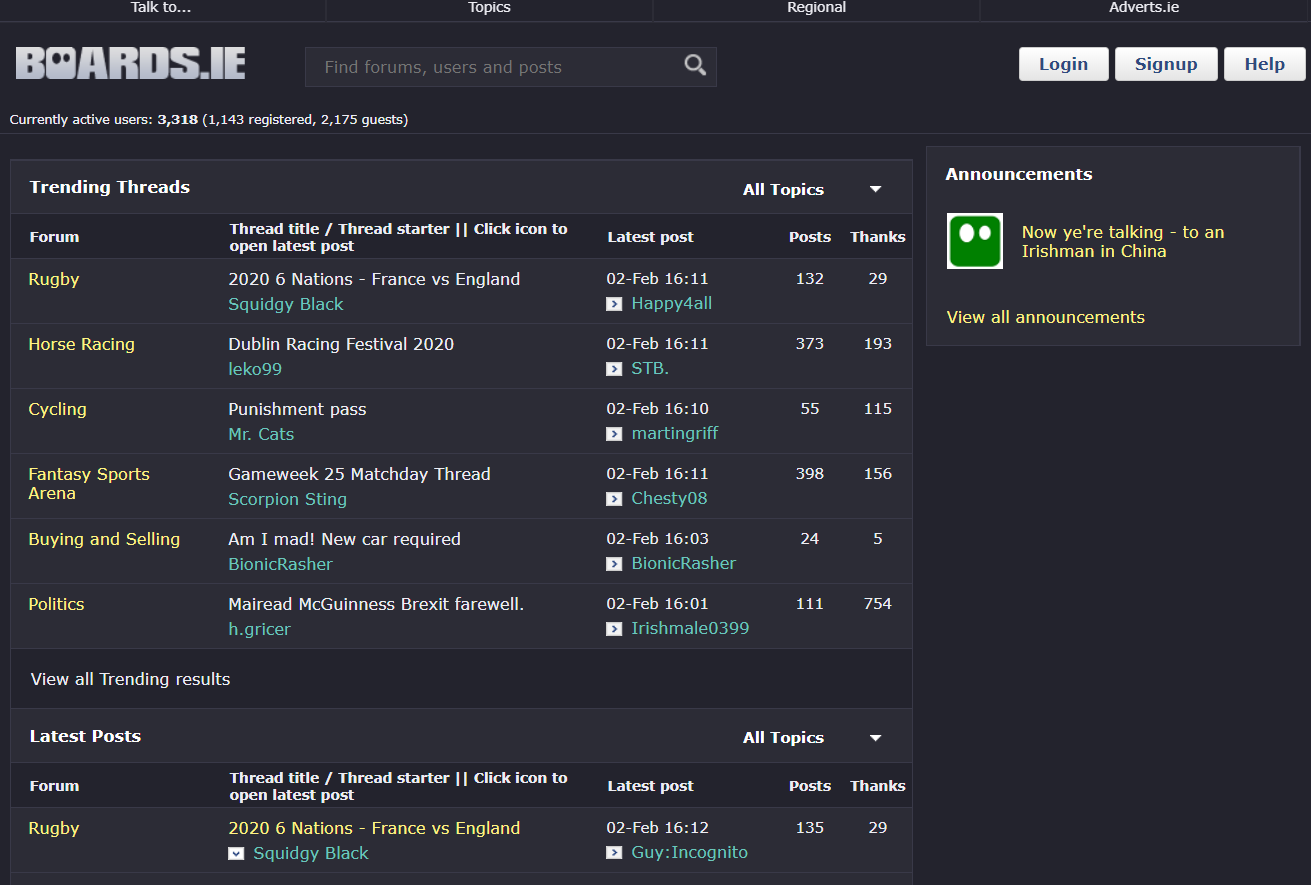The height and width of the screenshot is (885, 1311).
Task: Open the Talk to... menu
Action: coord(161,8)
